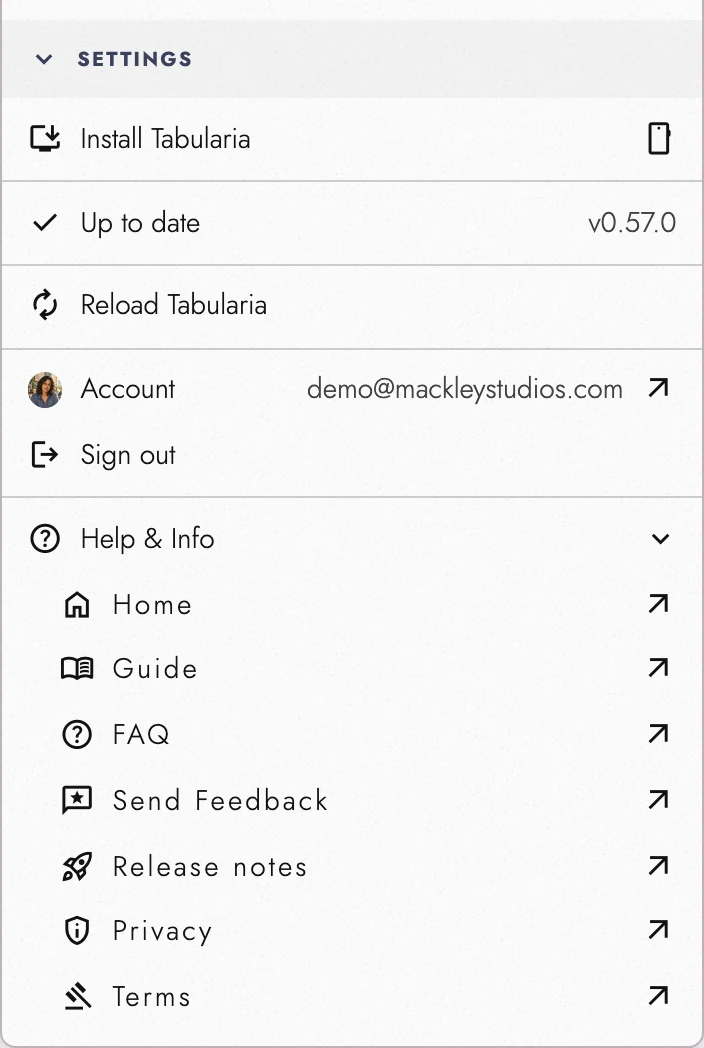Viewport: 704px width, 1048px height.
Task: Click the external arrow in the Privacy row
Action: pyautogui.click(x=659, y=929)
